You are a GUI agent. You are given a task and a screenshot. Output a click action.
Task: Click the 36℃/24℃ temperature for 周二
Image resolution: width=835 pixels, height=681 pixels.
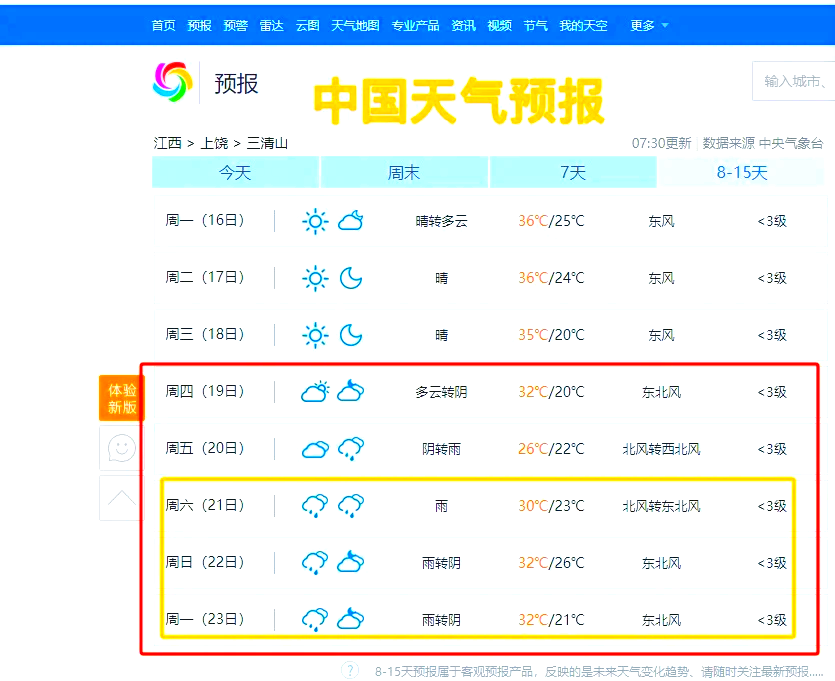[551, 278]
